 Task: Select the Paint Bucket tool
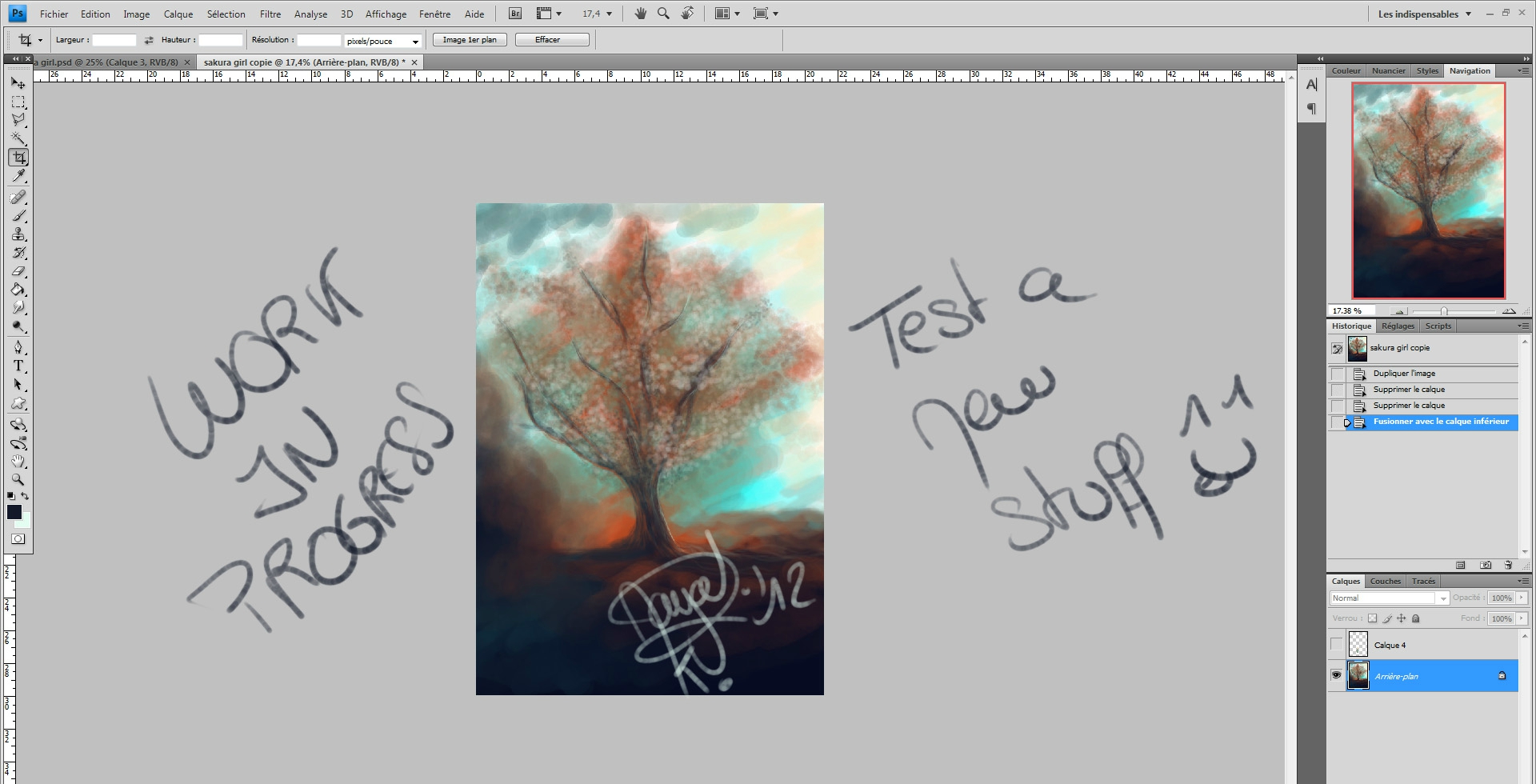coord(18,290)
